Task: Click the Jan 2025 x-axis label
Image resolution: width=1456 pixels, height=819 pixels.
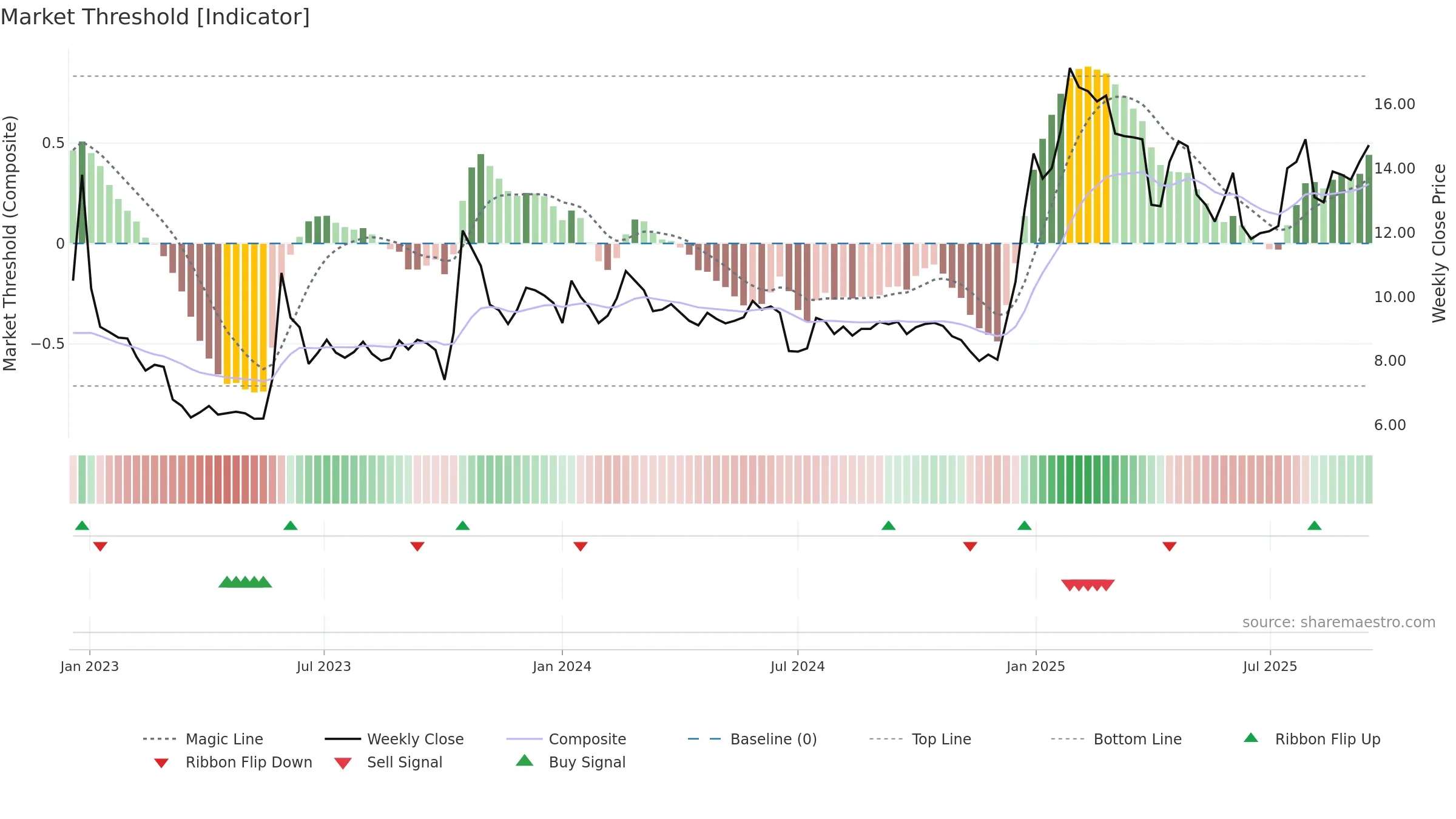Action: coord(1036,666)
